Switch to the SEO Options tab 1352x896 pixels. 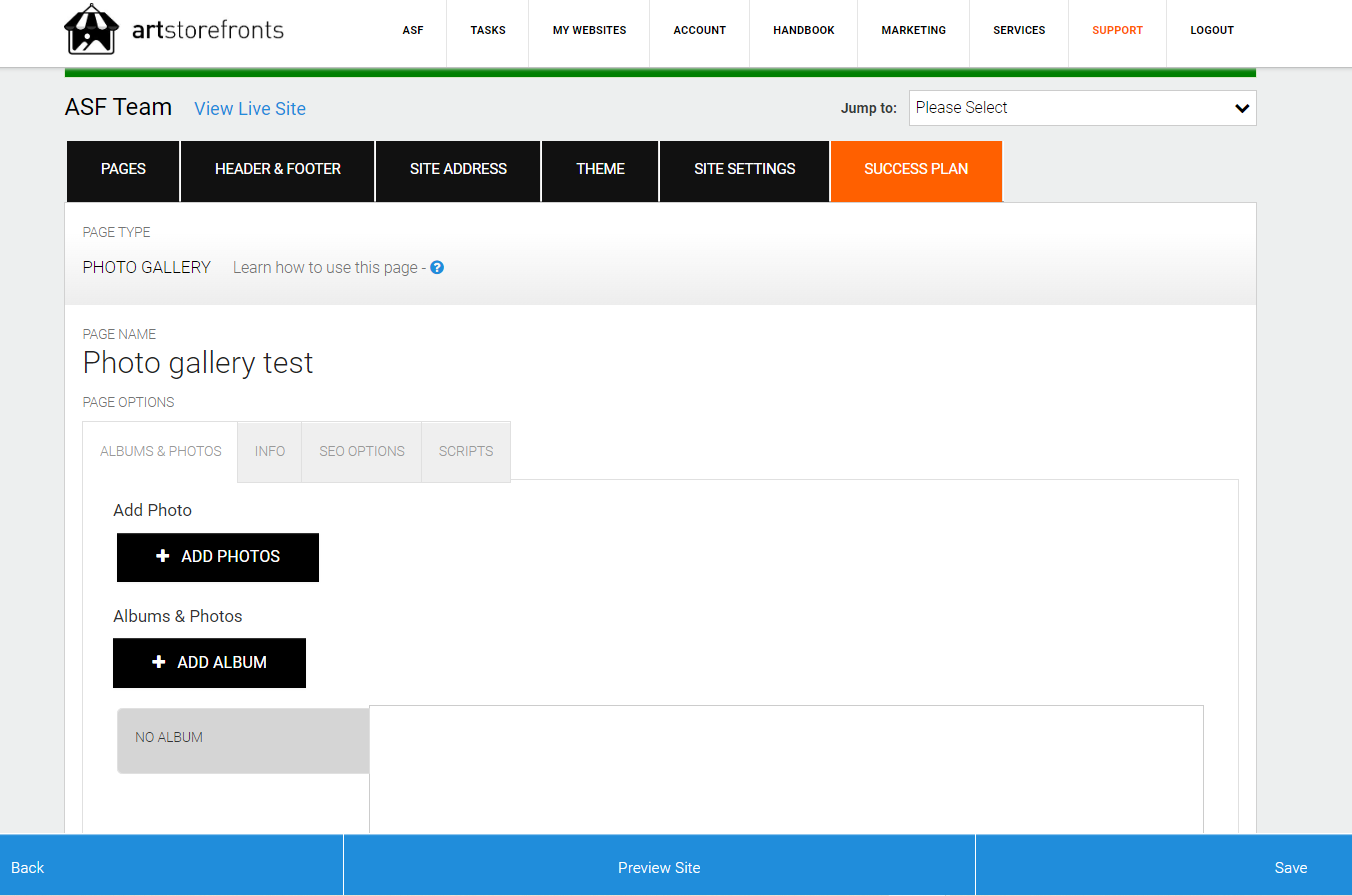pyautogui.click(x=362, y=452)
